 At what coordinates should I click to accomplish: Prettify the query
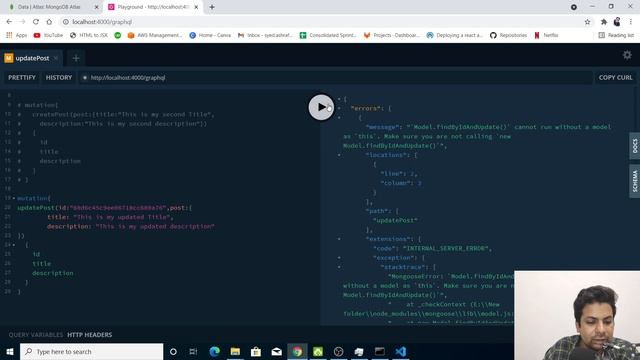click(x=22, y=78)
